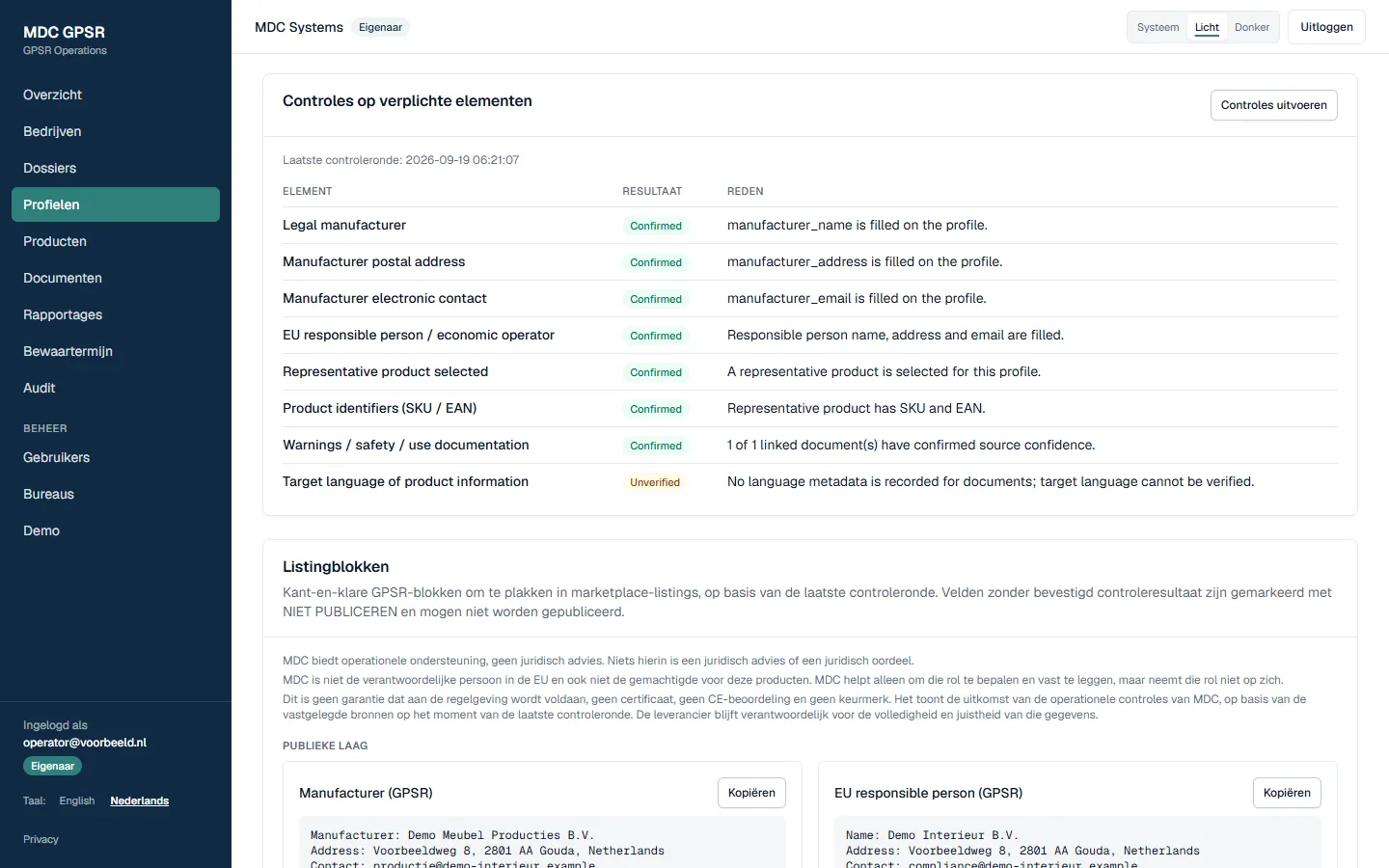The image size is (1389, 868).
Task: Click the Unverified status badge
Action: tap(655, 482)
